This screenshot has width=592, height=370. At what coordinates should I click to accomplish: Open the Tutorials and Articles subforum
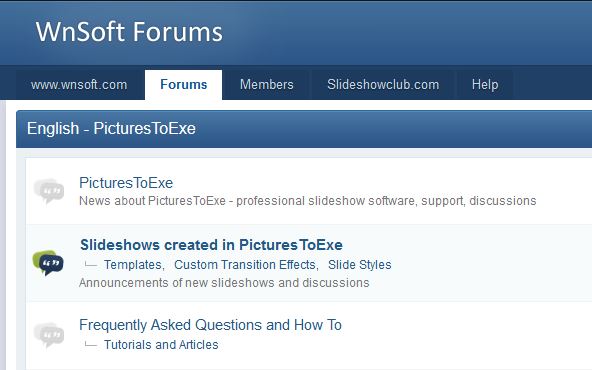click(161, 345)
